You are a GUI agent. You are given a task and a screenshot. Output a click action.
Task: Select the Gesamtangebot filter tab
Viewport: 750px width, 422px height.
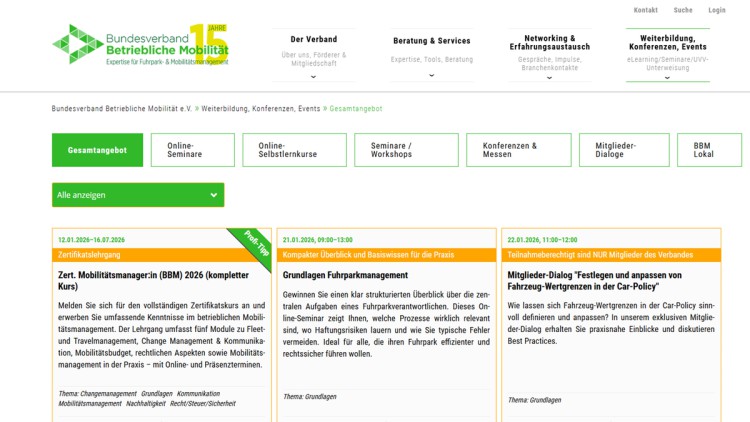coord(97,150)
